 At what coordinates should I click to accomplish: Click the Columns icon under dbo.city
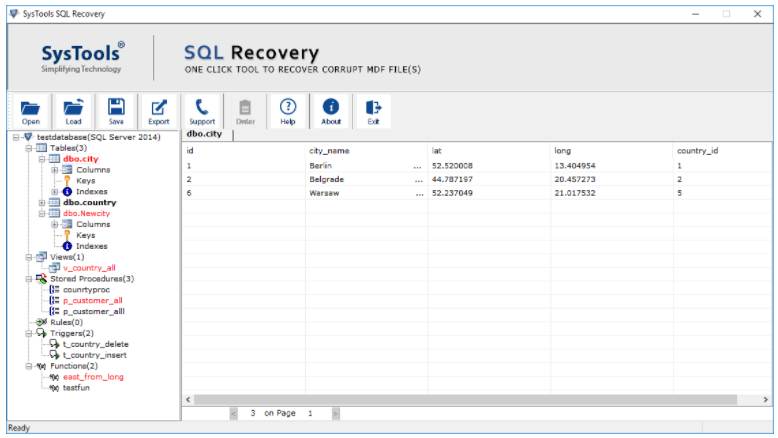[x=67, y=170]
